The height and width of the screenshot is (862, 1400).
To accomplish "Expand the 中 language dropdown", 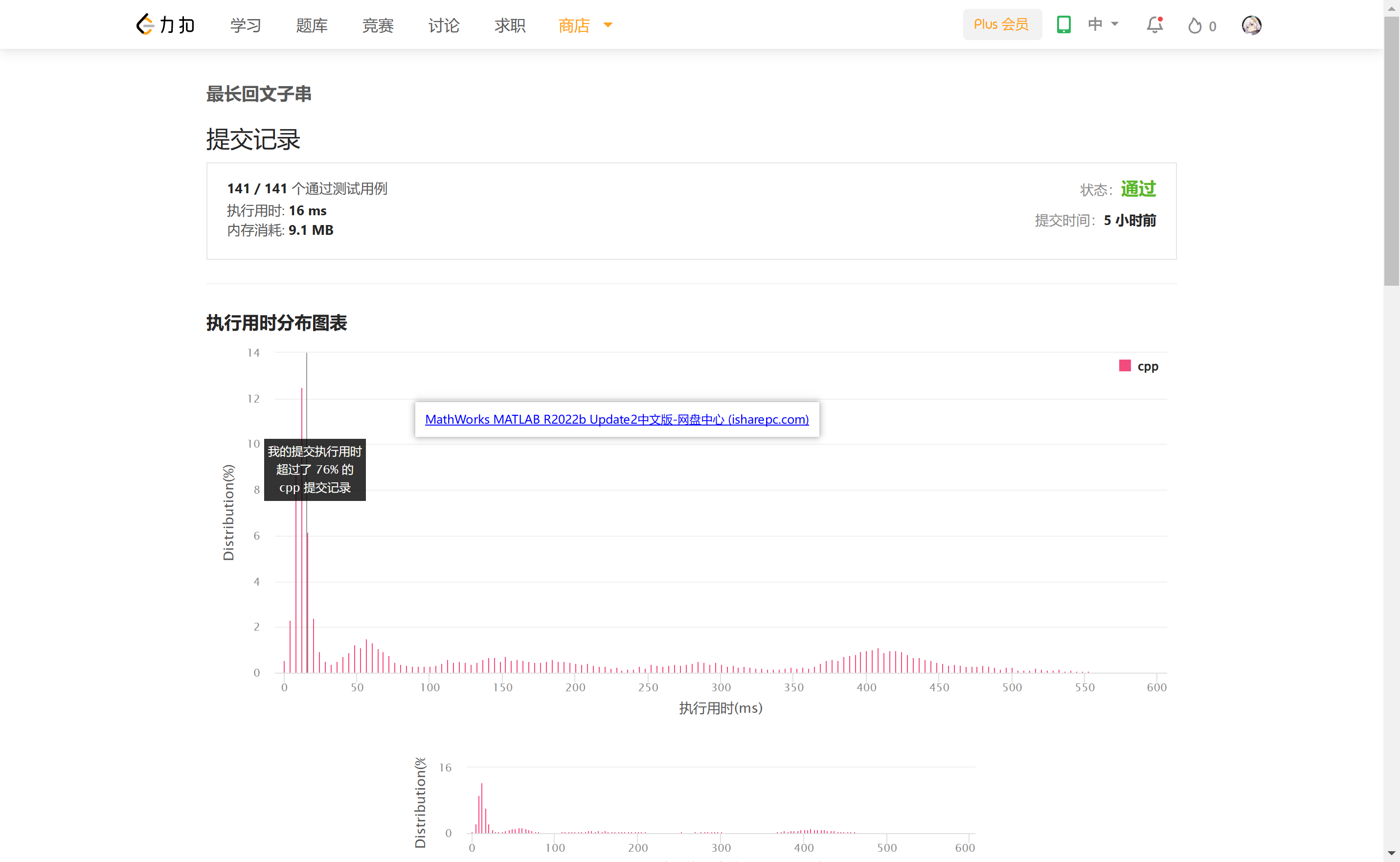I will pos(1103,24).
